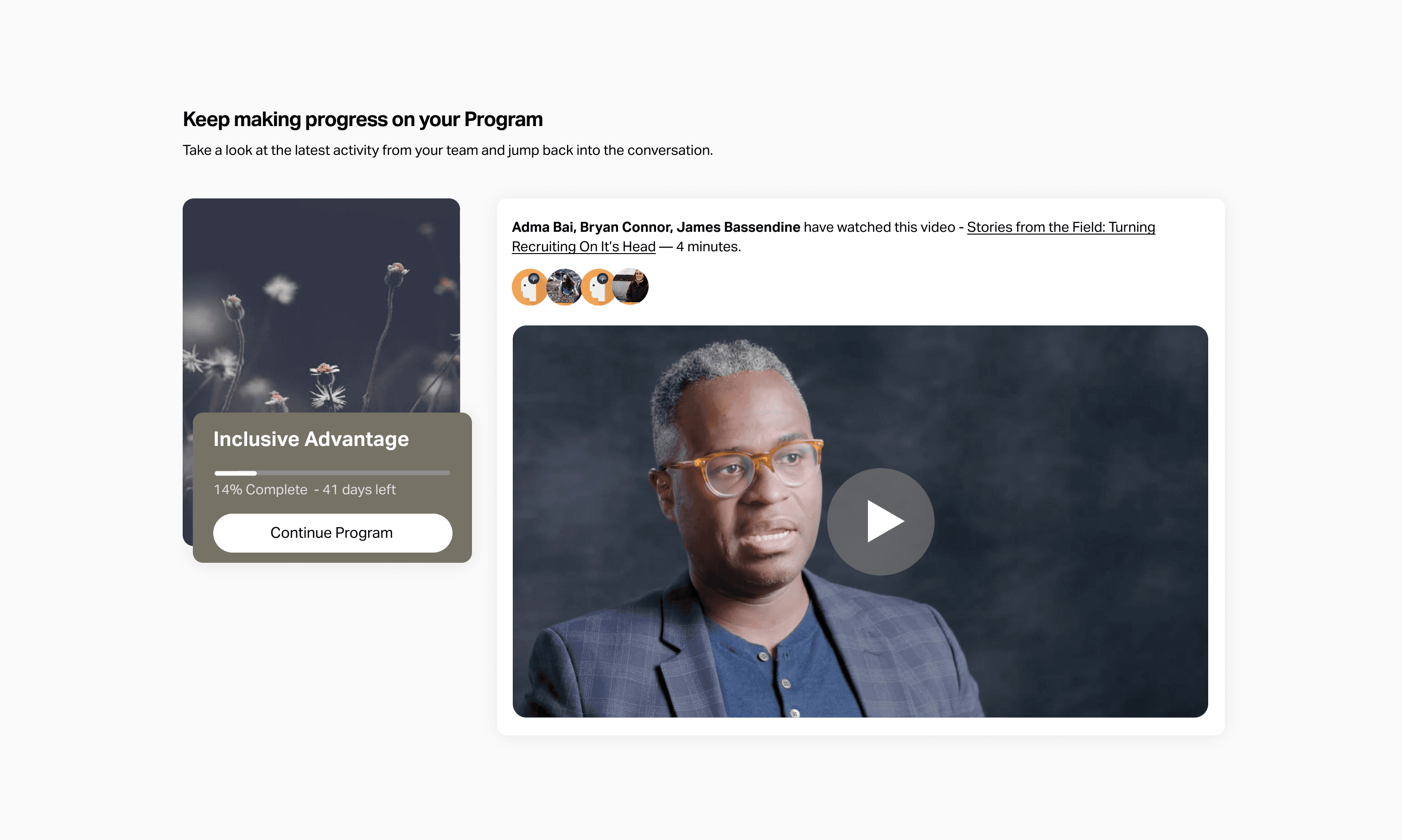This screenshot has height=840, width=1402.
Task: Click the Continue Program button
Action: click(x=332, y=533)
